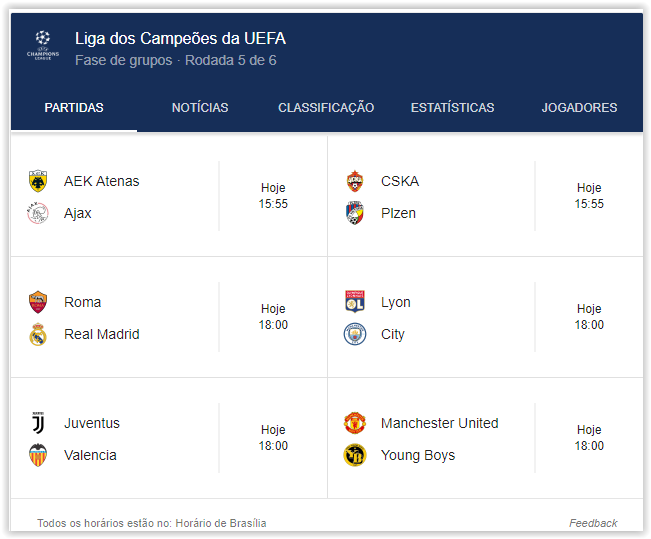Select the Estatísticas tab
This screenshot has height=539, width=651.
click(452, 108)
